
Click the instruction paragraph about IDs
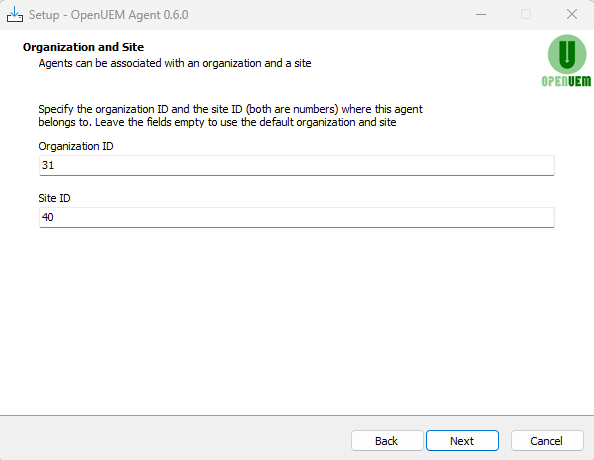(x=230, y=116)
